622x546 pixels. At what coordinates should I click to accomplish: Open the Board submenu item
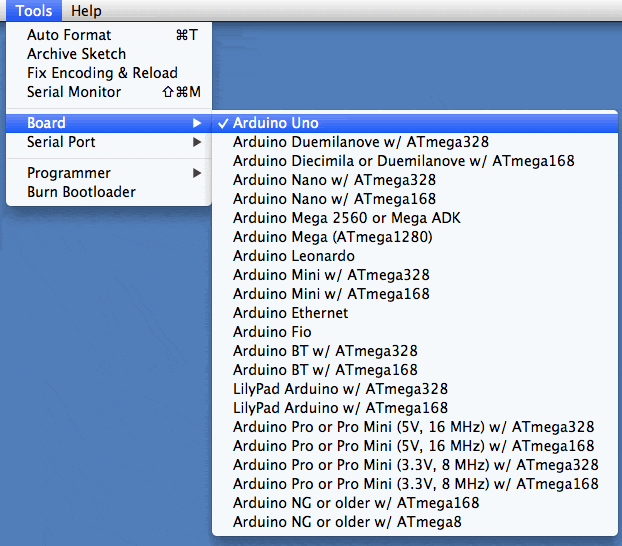click(x=109, y=123)
